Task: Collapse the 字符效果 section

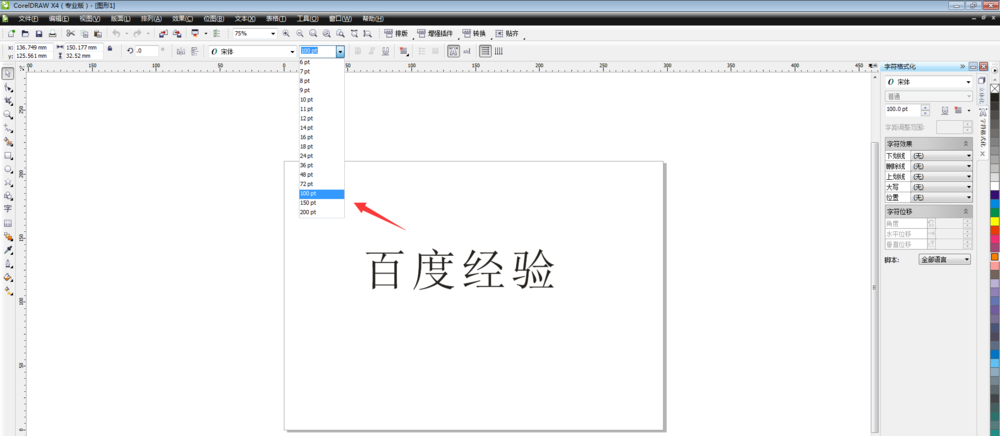Action: [x=966, y=143]
